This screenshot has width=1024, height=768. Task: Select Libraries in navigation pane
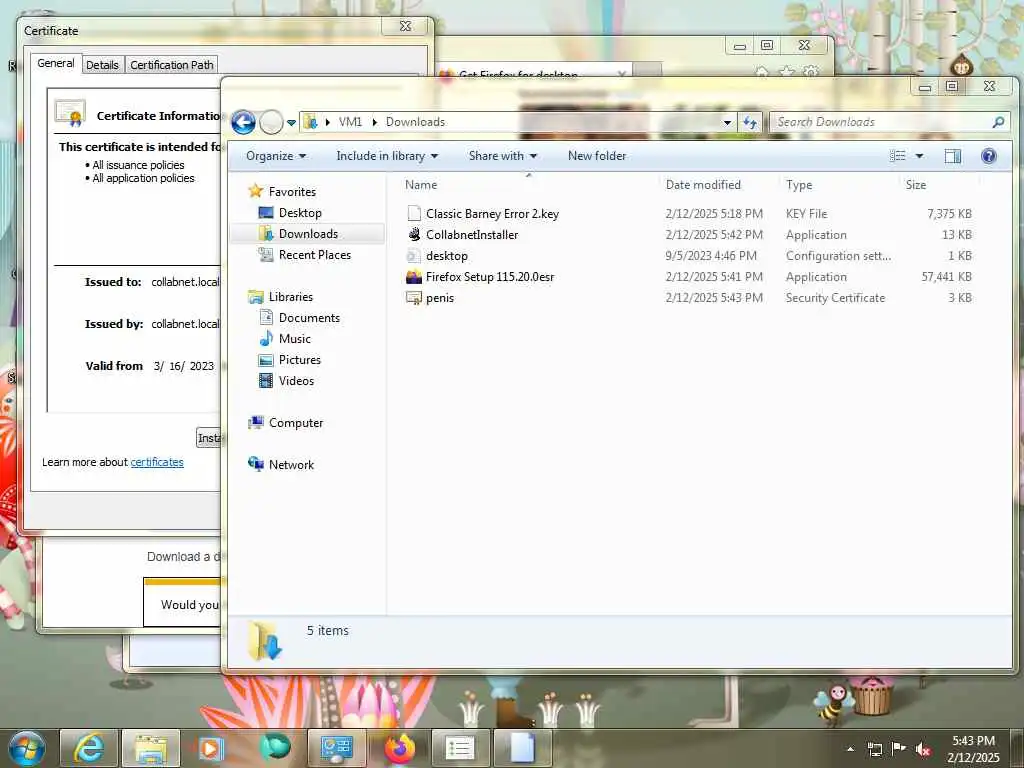(291, 297)
